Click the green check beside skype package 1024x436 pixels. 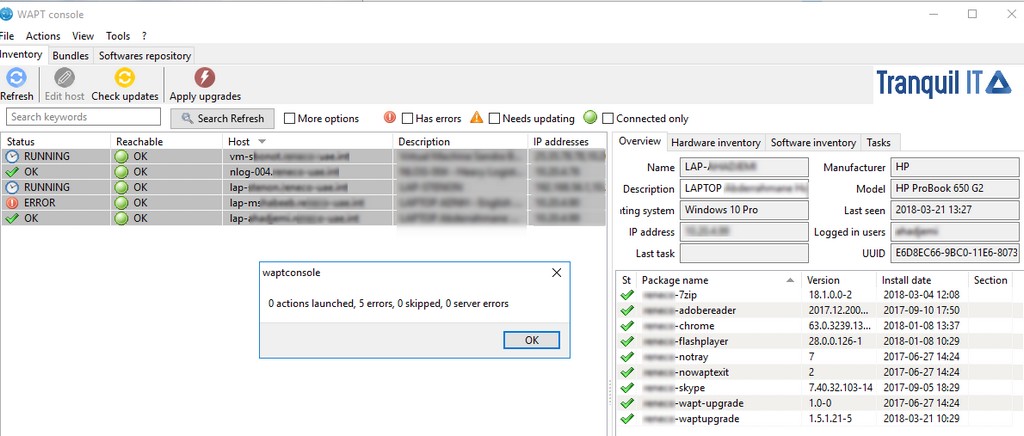(627, 386)
